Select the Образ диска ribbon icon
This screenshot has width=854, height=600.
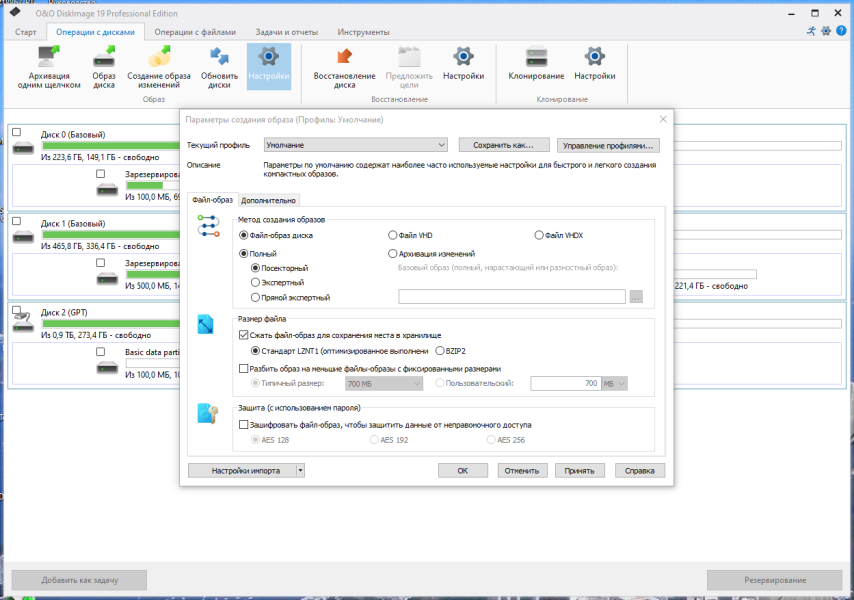click(x=103, y=68)
